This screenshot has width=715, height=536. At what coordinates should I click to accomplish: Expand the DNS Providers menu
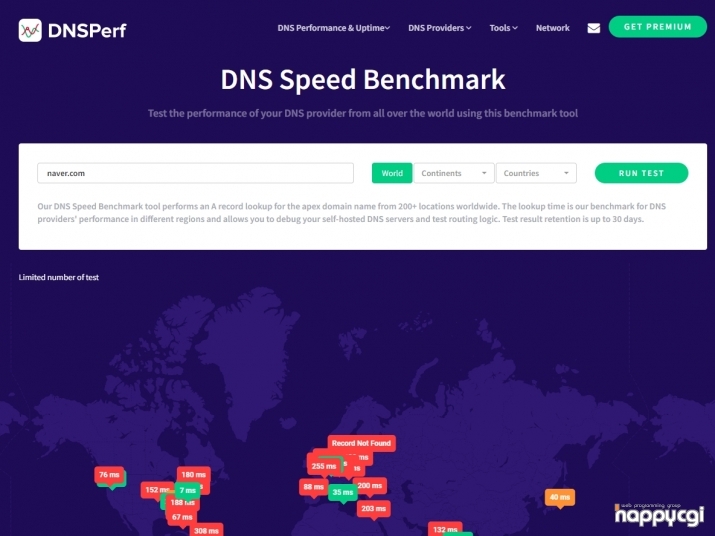point(440,28)
